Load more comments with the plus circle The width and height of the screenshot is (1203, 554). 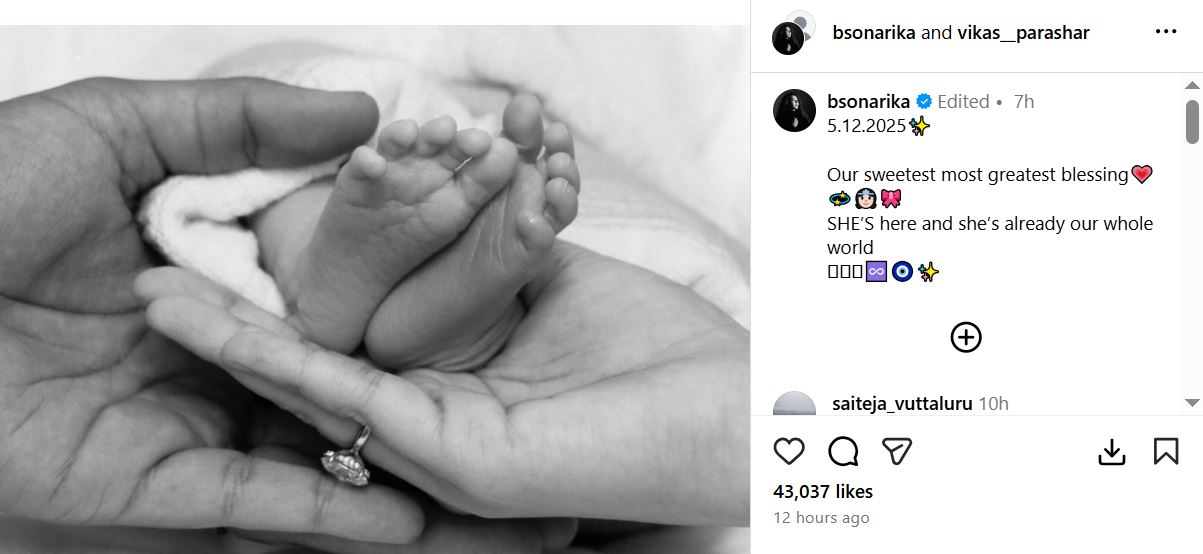point(966,337)
